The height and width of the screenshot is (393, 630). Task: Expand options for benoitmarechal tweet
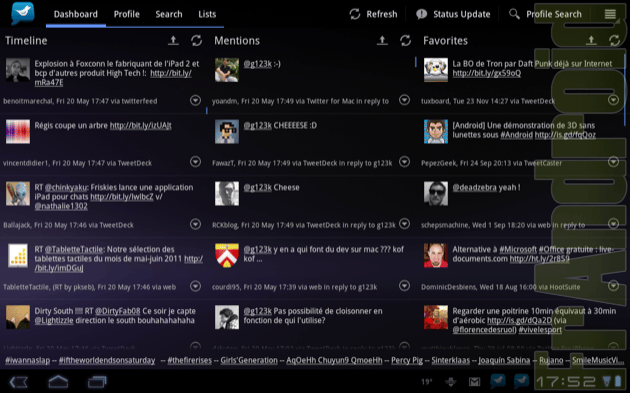pyautogui.click(x=195, y=100)
